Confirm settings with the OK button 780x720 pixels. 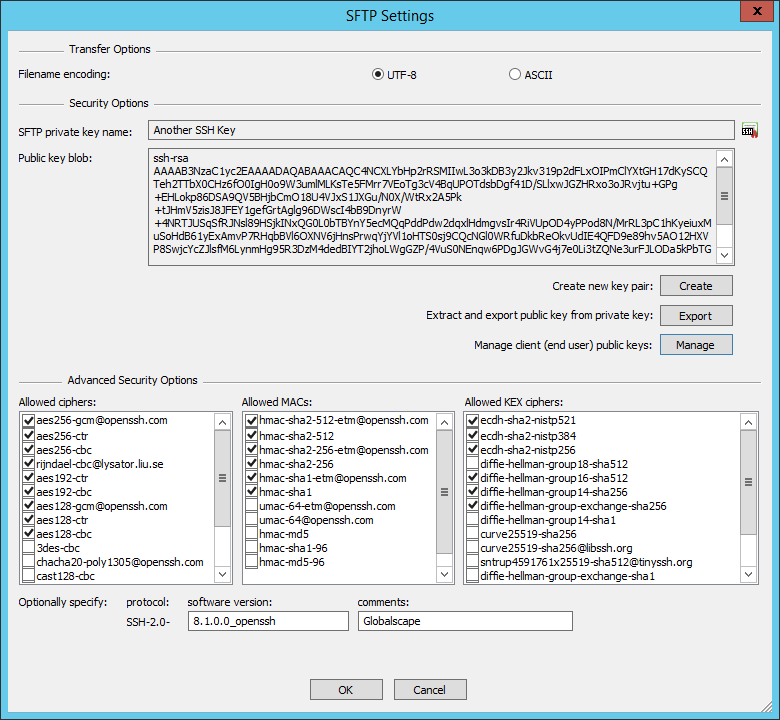pos(345,690)
